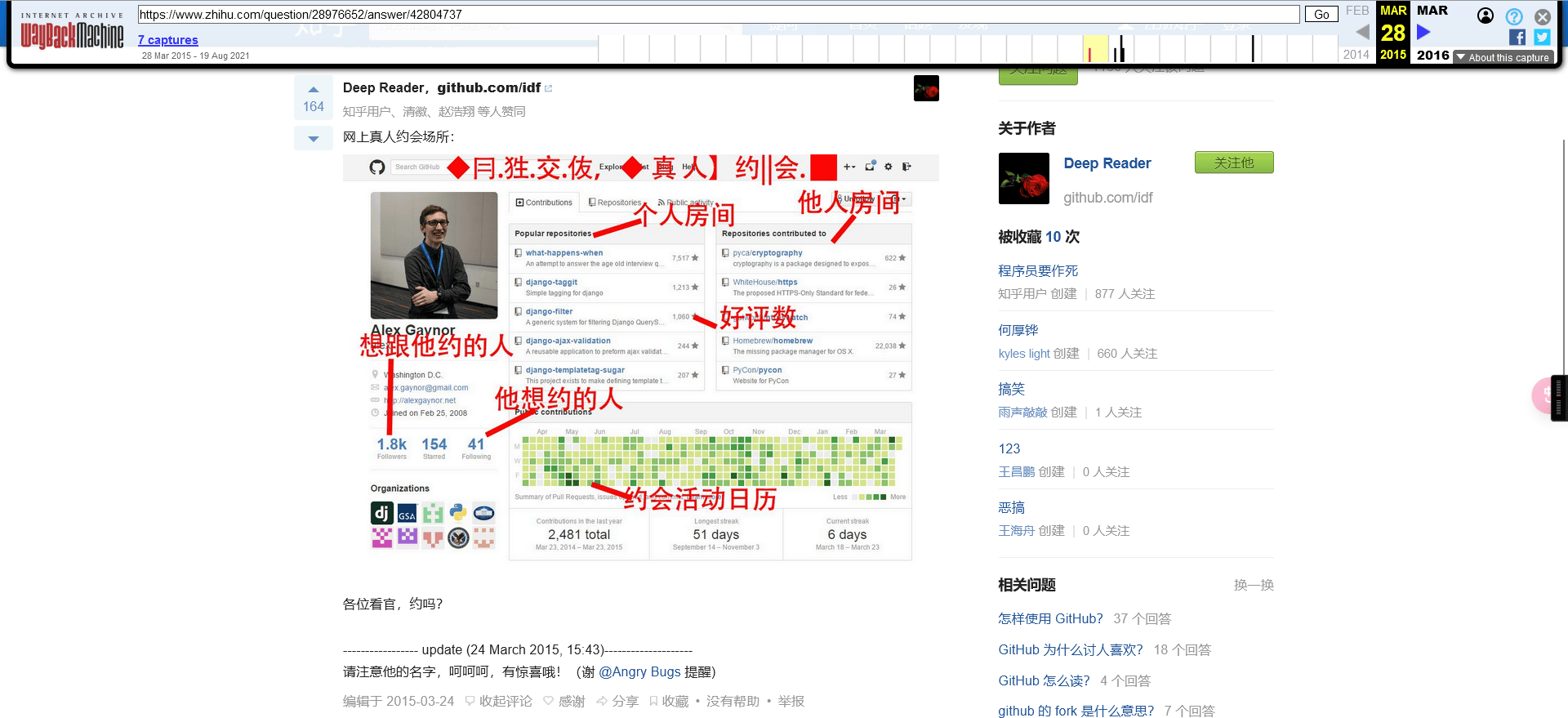Open the 王海舟 user profile
This screenshot has height=718, width=1568.
(x=1017, y=531)
